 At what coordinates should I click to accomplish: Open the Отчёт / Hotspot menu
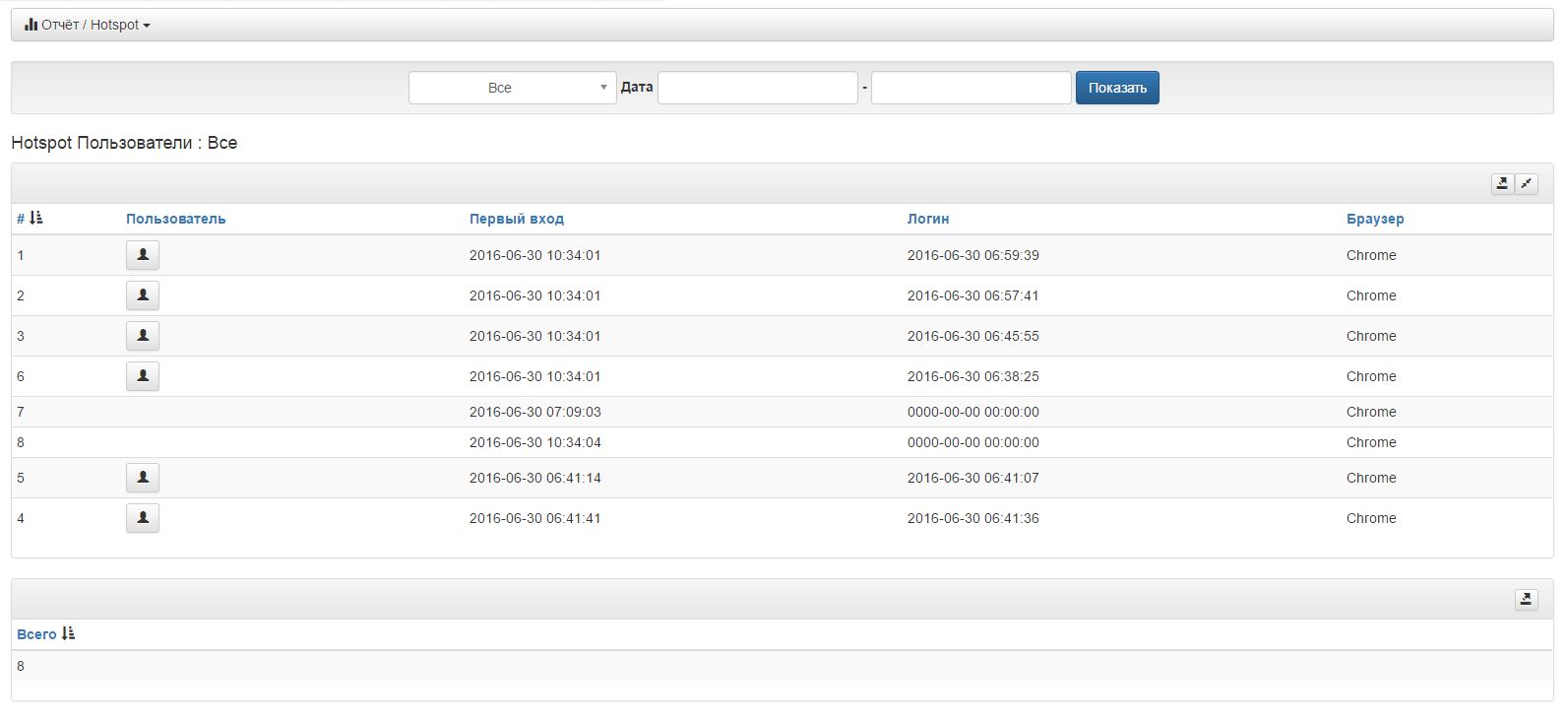click(x=88, y=25)
